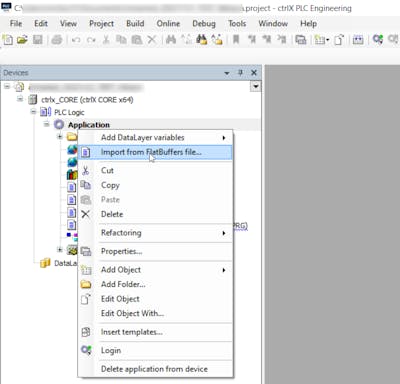Image resolution: width=400 pixels, height=384 pixels.
Task: Click the Find binoculars icon after Delete
Action: click(171, 40)
